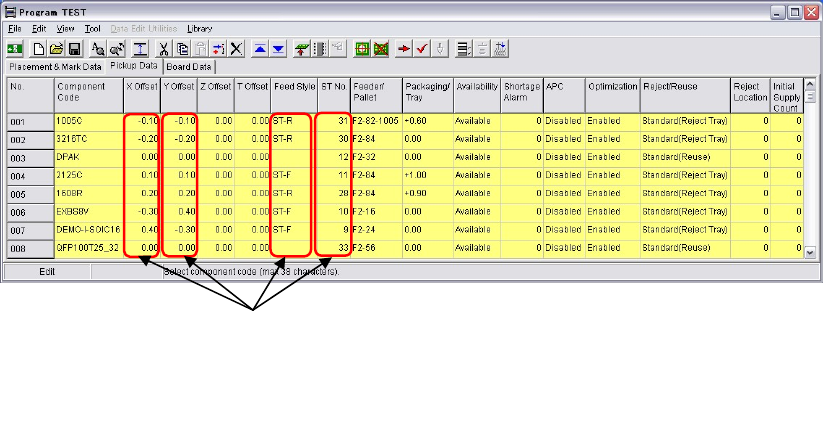Viewport: 823px width, 446px height.
Task: Click the Delete X icon in toolbar
Action: click(x=236, y=47)
